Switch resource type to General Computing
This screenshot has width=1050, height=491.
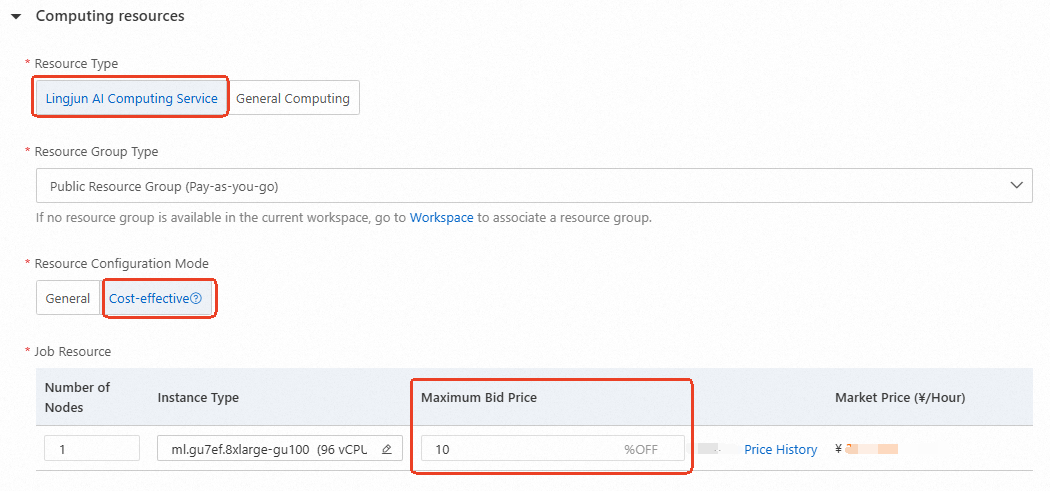coord(293,98)
